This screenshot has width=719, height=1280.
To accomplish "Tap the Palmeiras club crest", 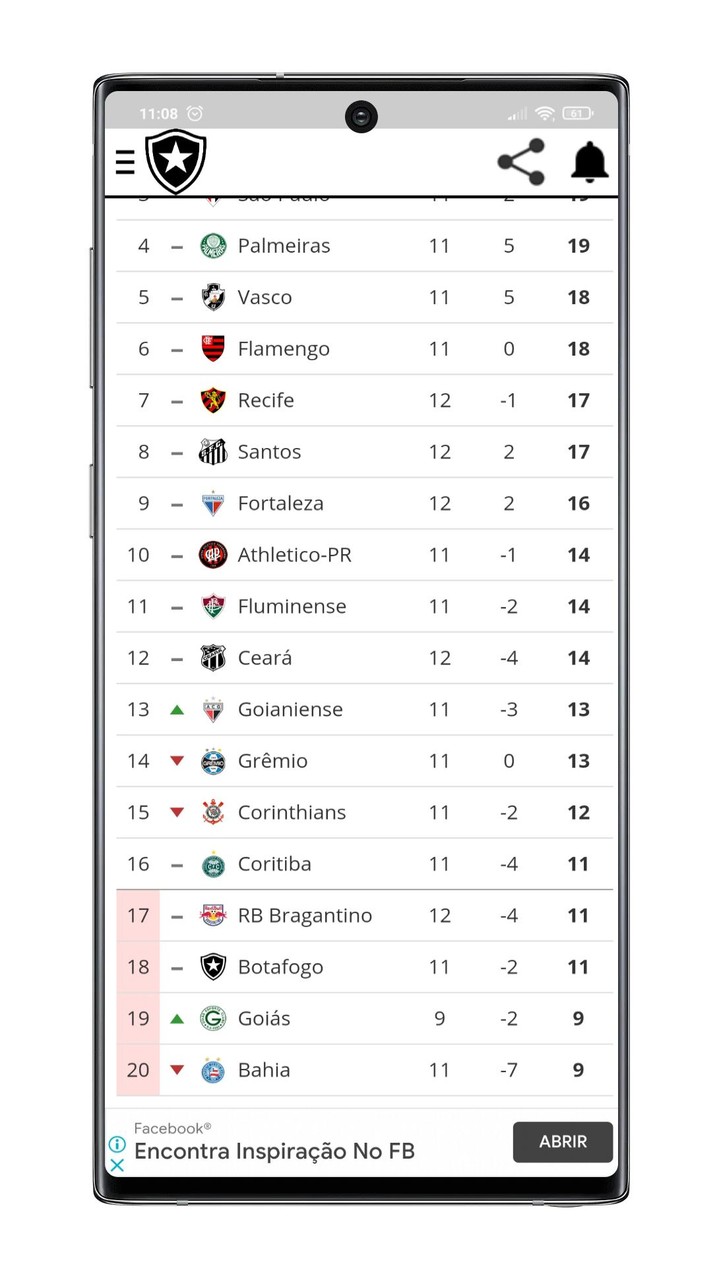I will tap(213, 246).
